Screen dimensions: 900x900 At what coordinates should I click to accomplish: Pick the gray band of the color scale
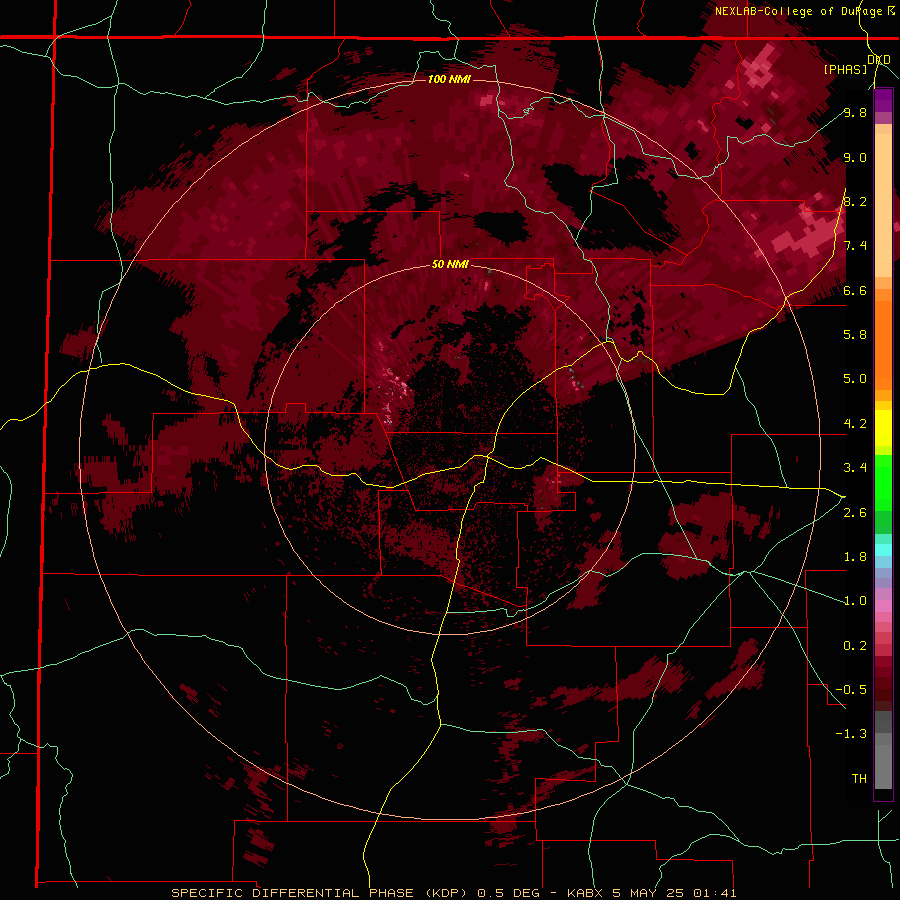883,751
